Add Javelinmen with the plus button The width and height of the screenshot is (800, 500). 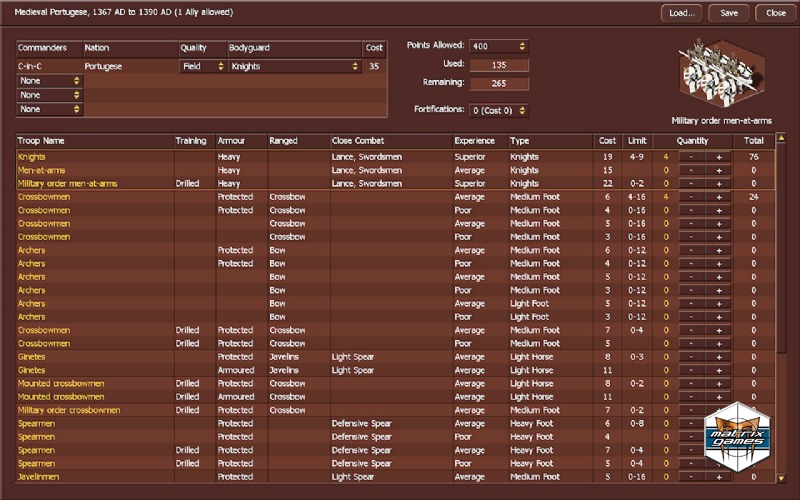tap(718, 477)
